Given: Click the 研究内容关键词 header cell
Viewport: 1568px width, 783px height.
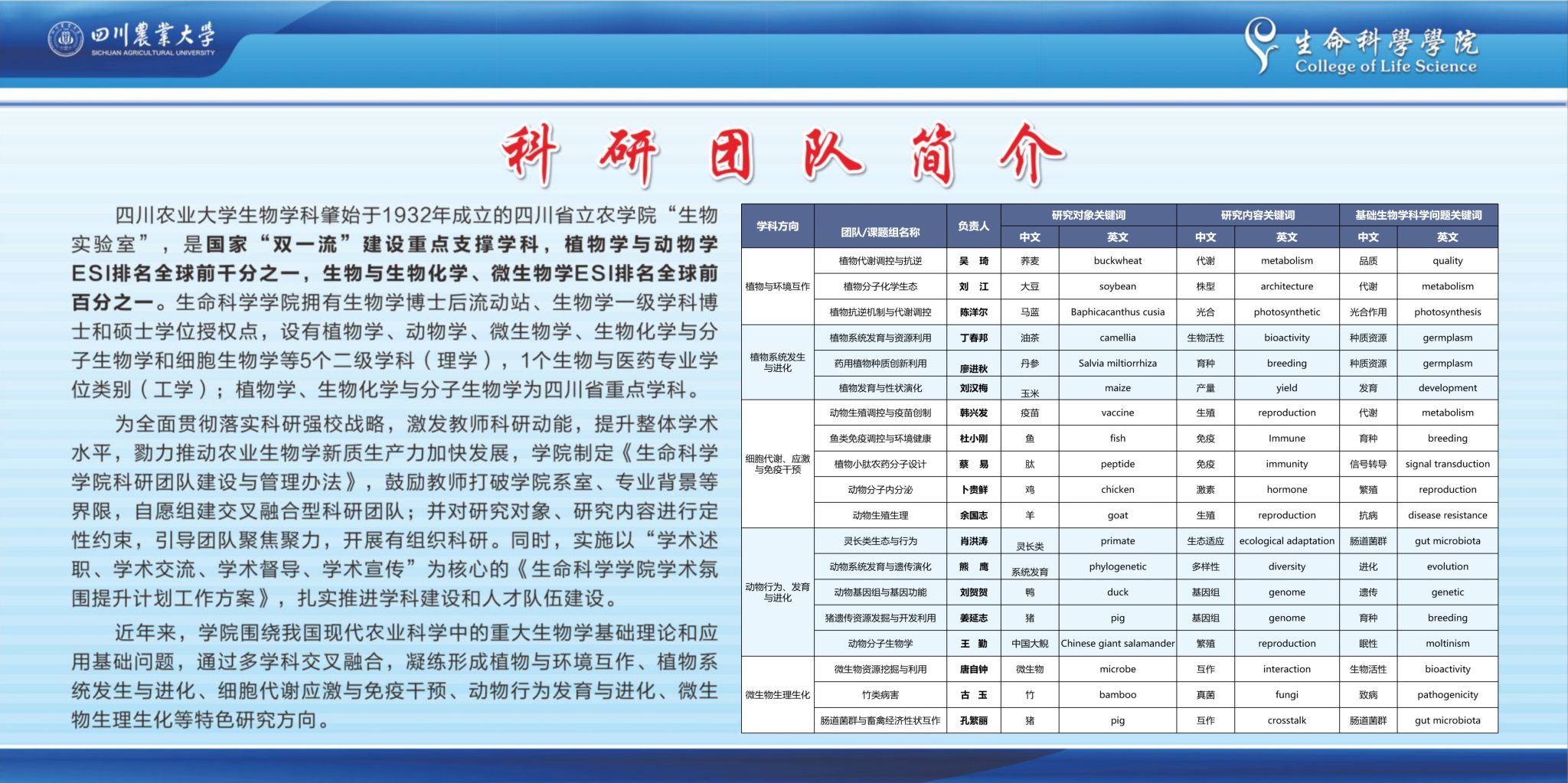Looking at the screenshot, I should 1257,215.
